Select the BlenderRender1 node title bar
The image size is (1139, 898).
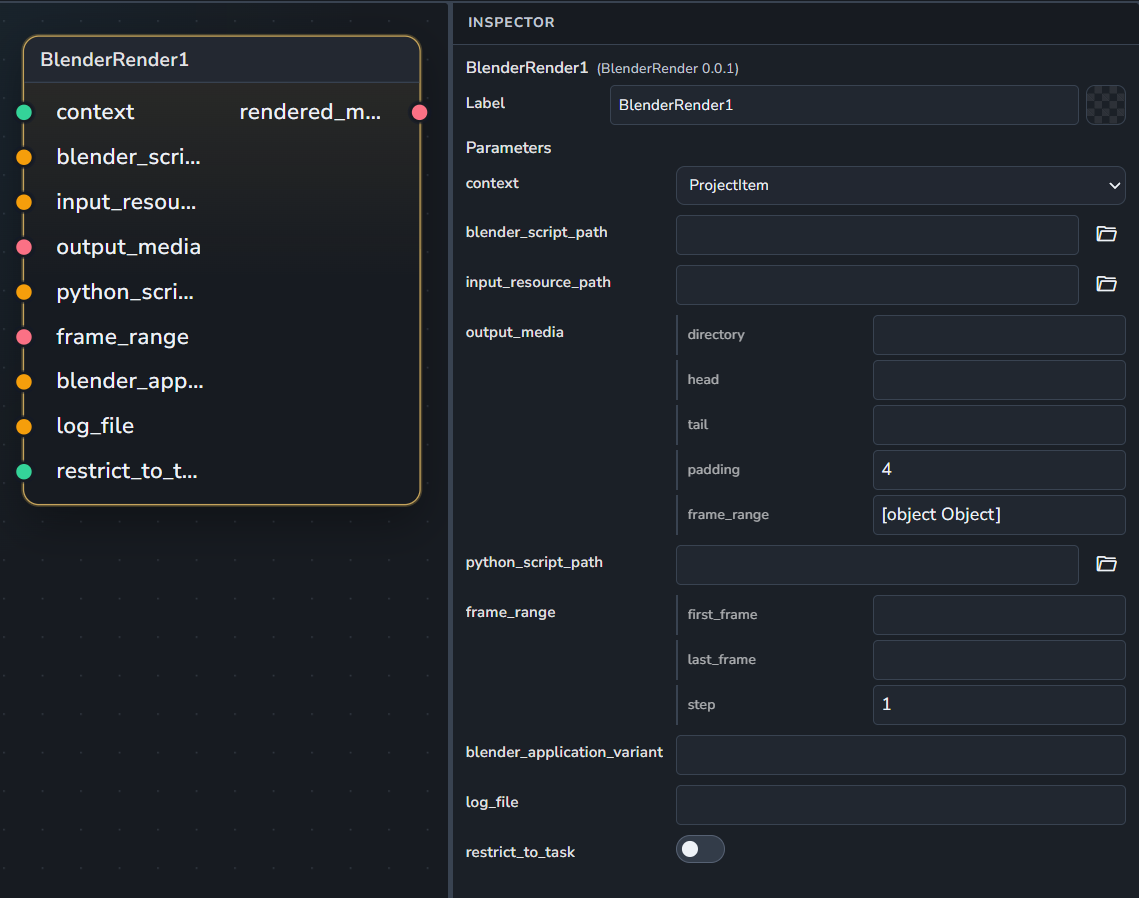tap(222, 60)
